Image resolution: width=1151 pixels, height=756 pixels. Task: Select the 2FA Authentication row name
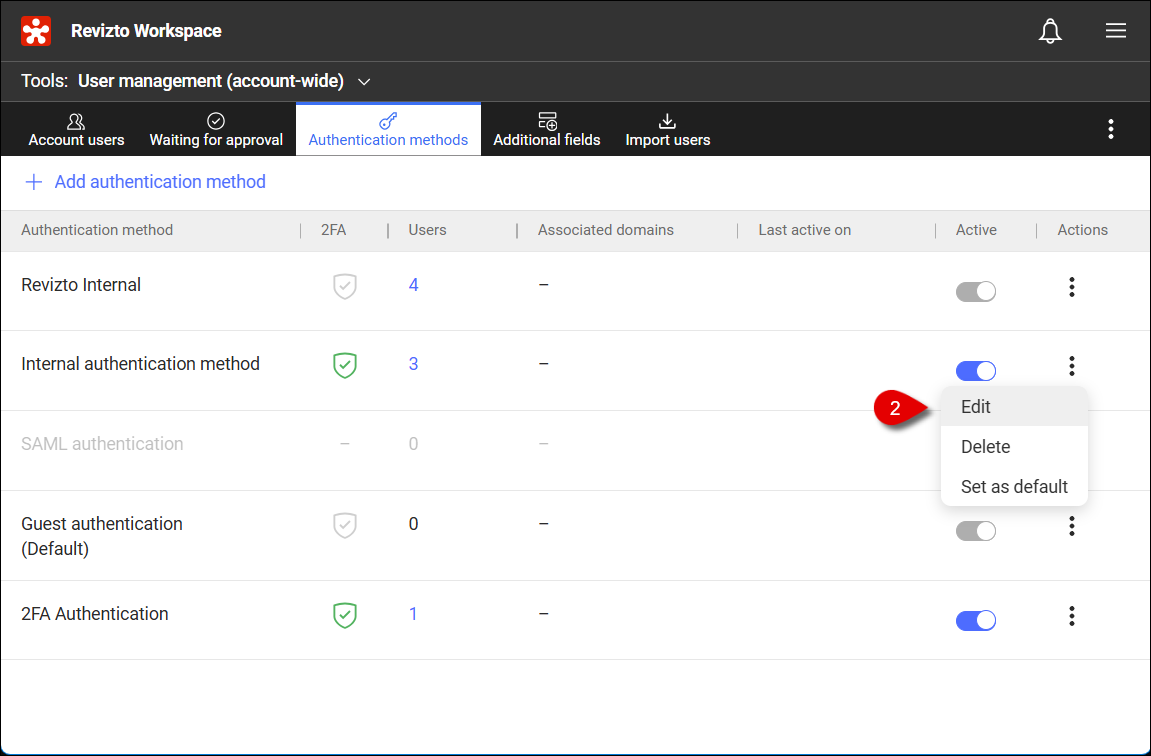click(95, 614)
